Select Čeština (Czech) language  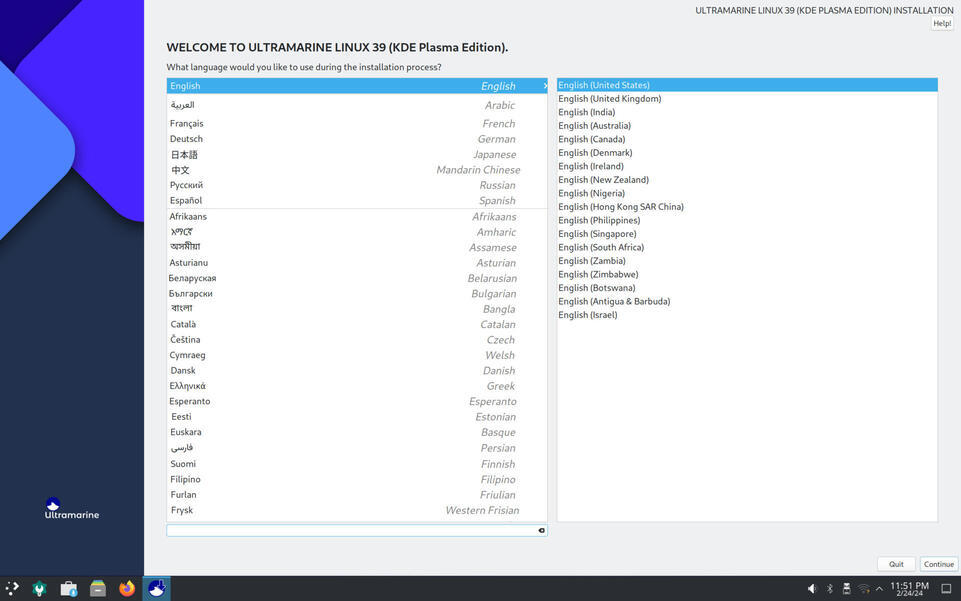pos(357,339)
